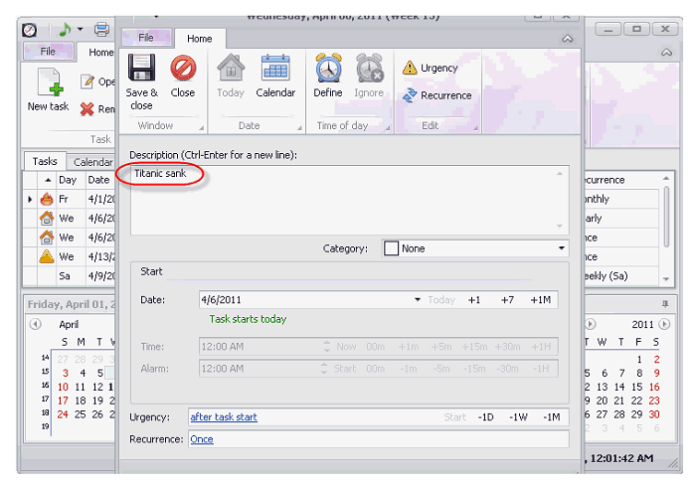696x483 pixels.
Task: Click the Recurrence arrows icon
Action: [x=410, y=96]
